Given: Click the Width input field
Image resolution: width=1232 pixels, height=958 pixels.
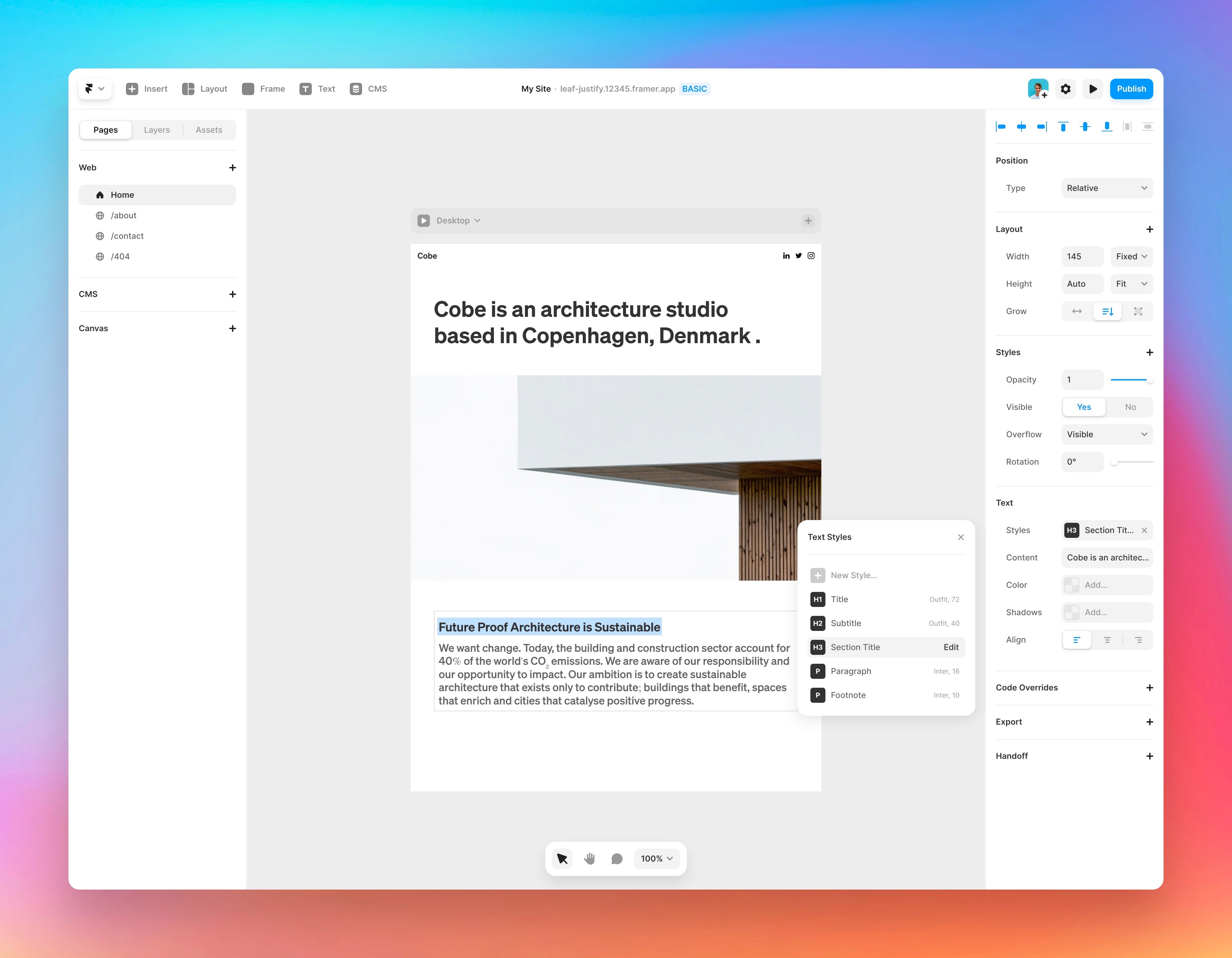Looking at the screenshot, I should coord(1081,257).
